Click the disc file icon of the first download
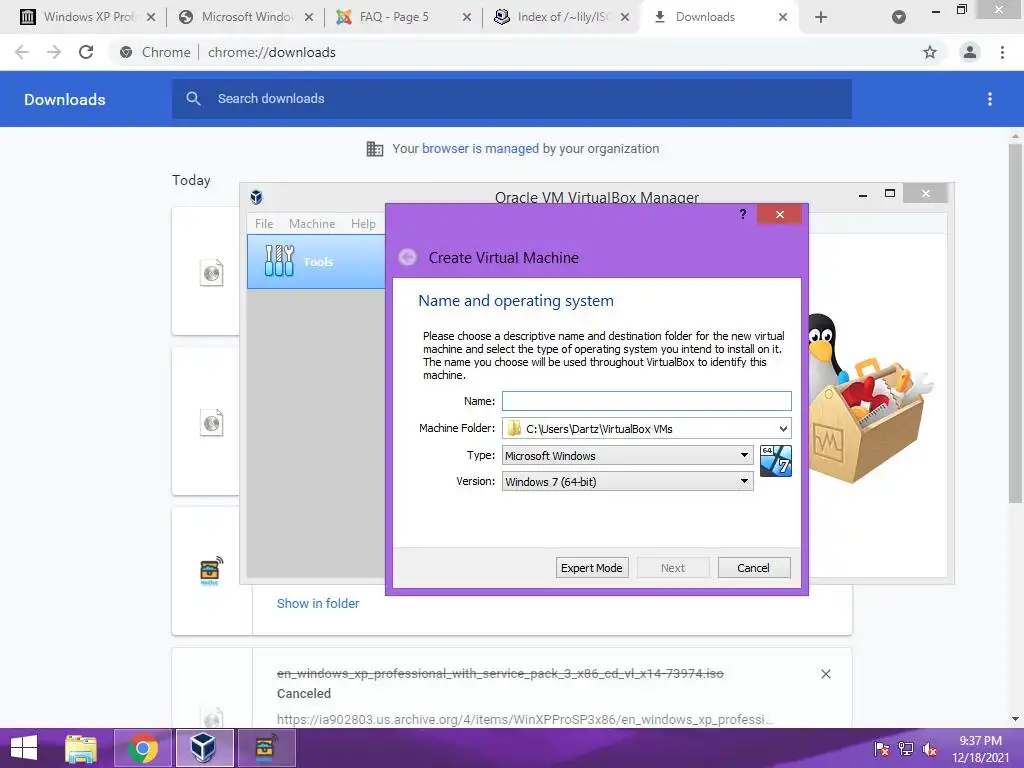Image resolution: width=1024 pixels, height=768 pixels. (212, 272)
